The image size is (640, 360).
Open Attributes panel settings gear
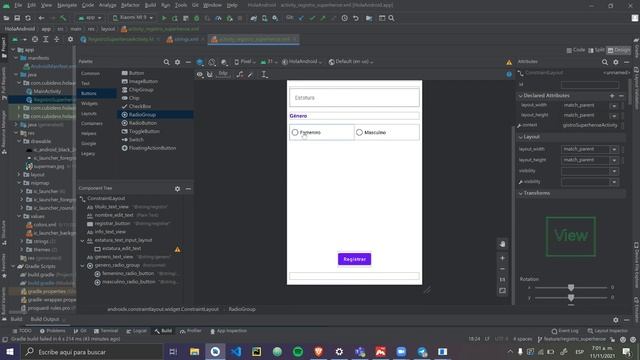click(616, 62)
